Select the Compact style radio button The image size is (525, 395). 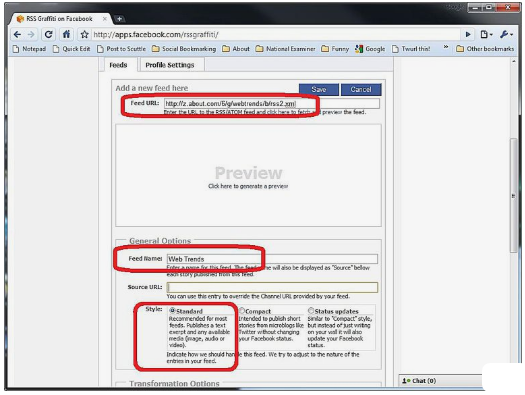242,310
